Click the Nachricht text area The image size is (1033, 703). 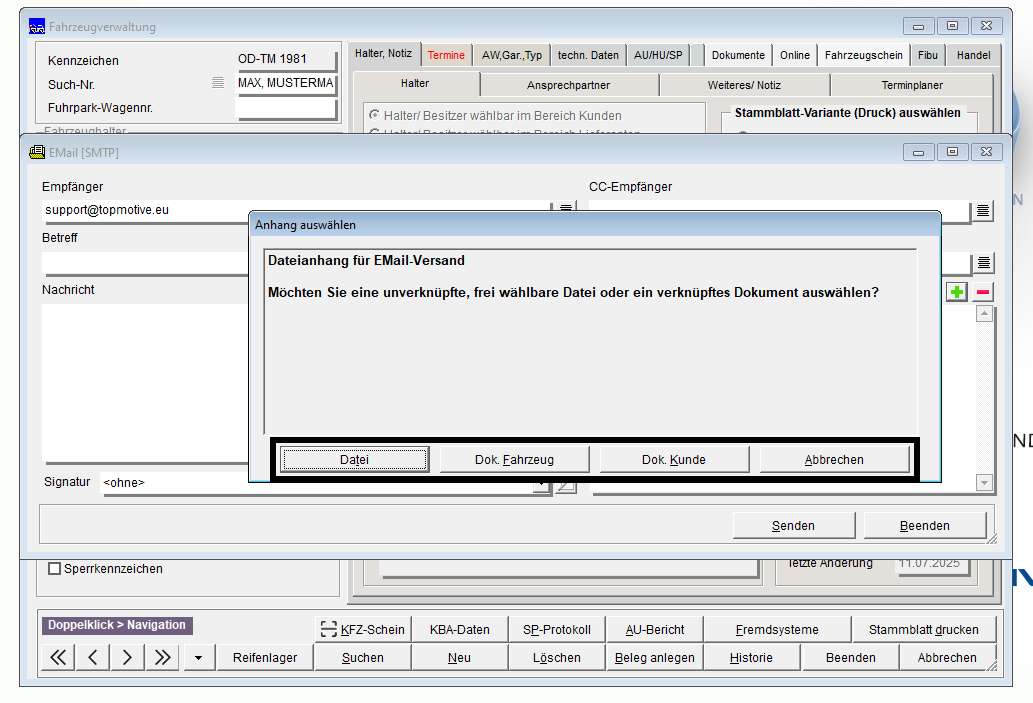145,382
